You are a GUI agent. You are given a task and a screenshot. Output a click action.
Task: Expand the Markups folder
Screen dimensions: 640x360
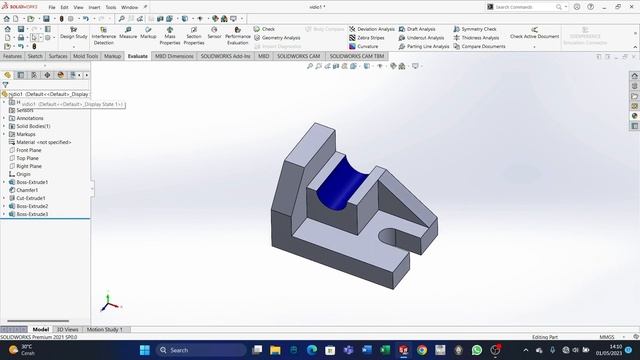4,134
